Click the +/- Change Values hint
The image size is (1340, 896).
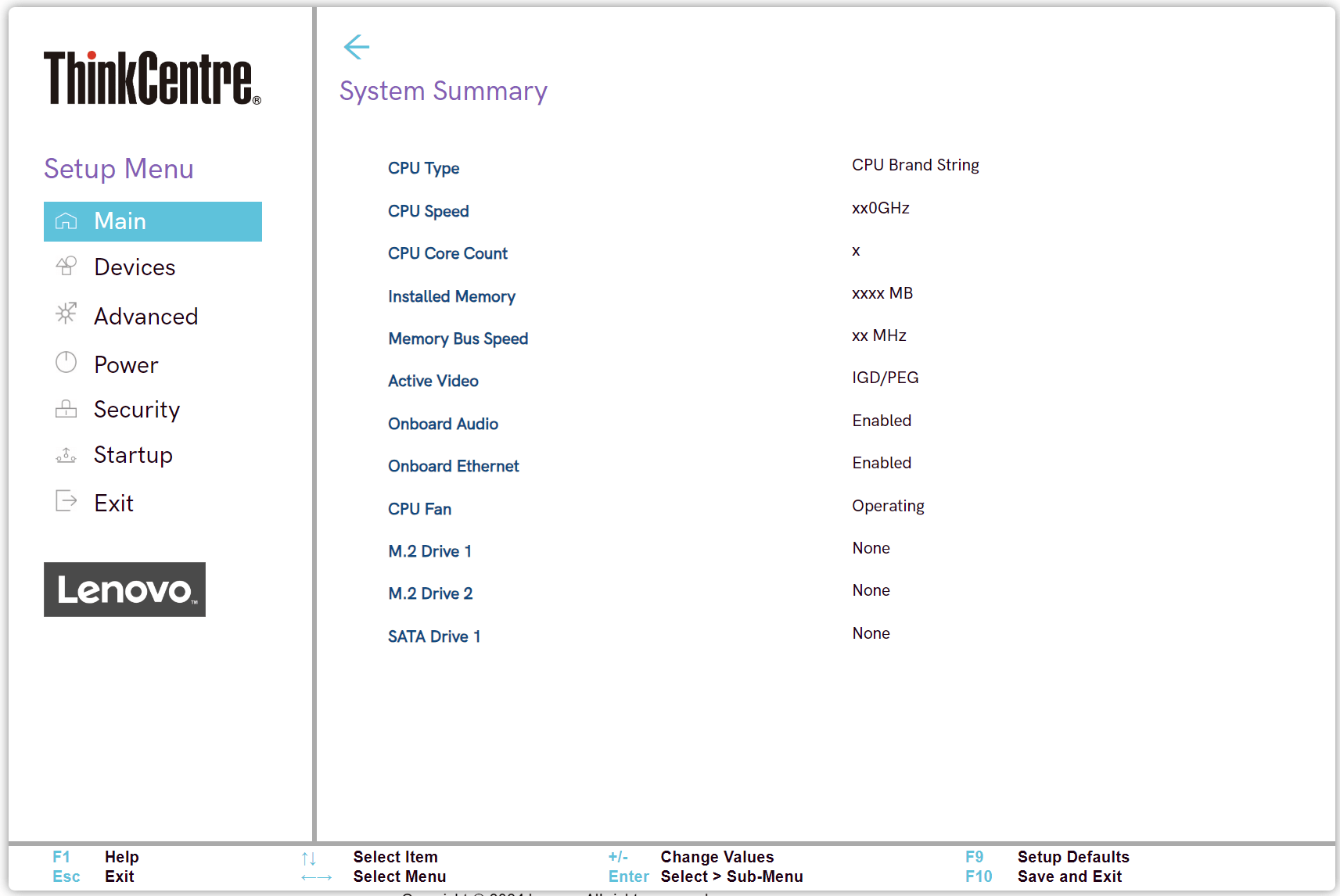[691, 857]
